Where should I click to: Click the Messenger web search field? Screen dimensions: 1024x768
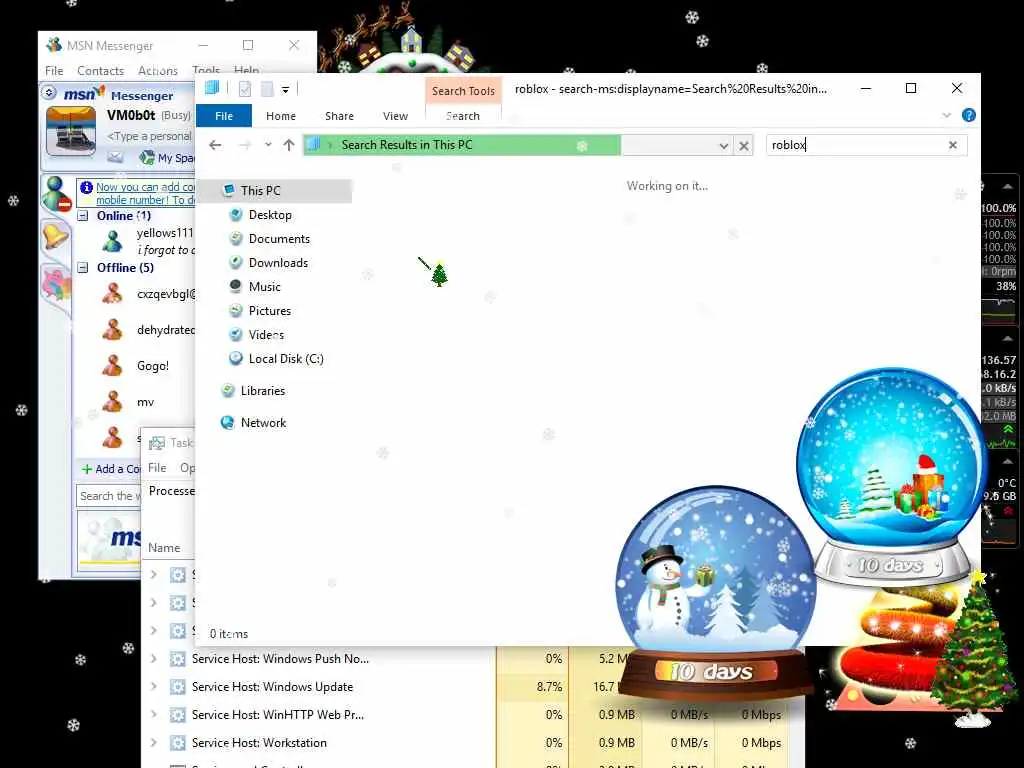pyautogui.click(x=108, y=496)
